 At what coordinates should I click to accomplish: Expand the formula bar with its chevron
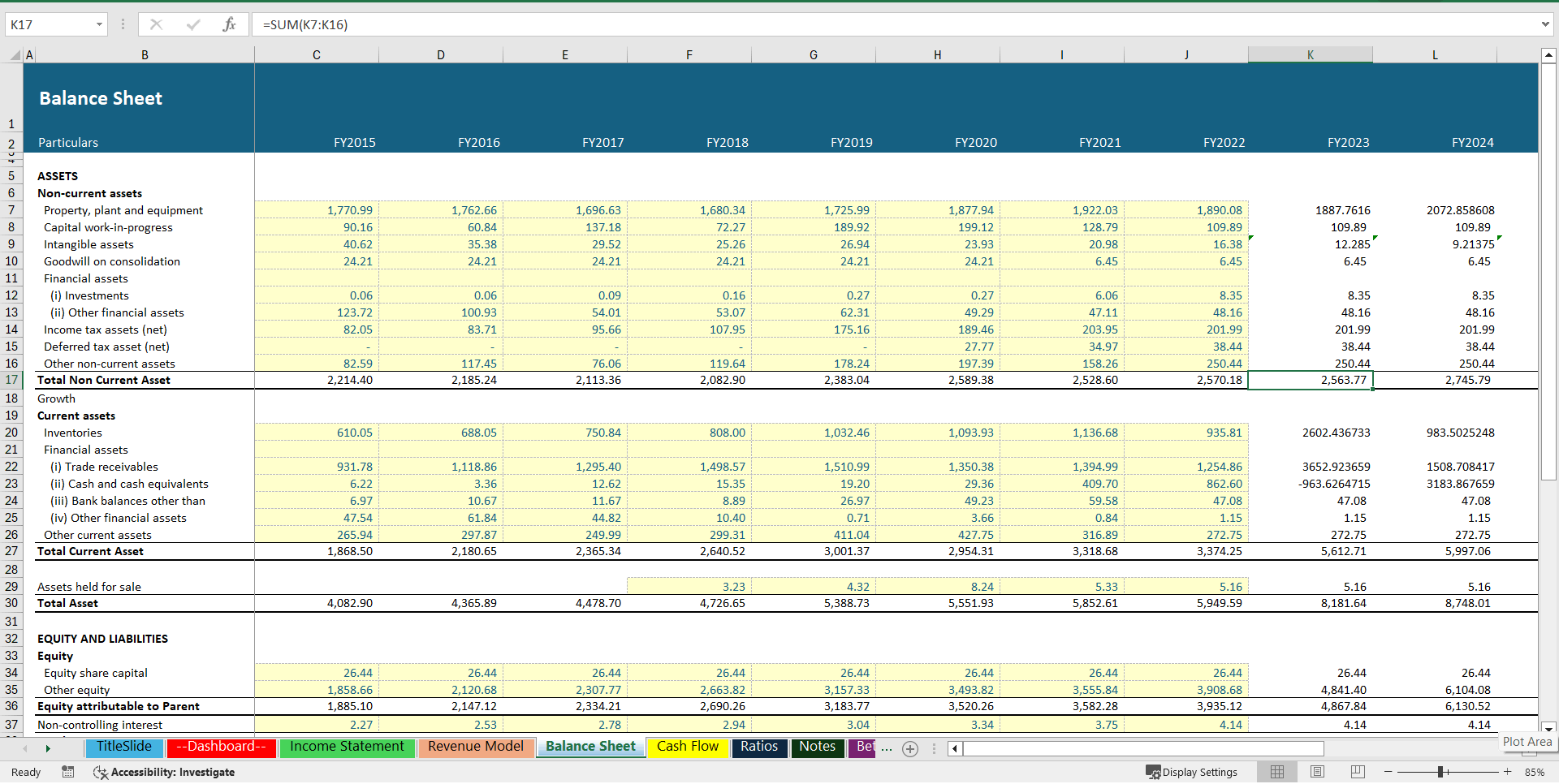(x=1545, y=24)
